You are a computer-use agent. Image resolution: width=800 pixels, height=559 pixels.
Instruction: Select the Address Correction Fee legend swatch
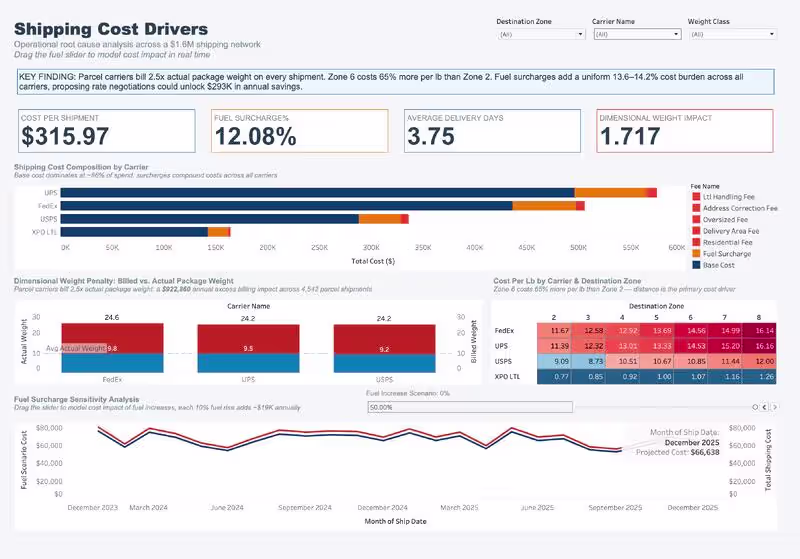click(696, 208)
